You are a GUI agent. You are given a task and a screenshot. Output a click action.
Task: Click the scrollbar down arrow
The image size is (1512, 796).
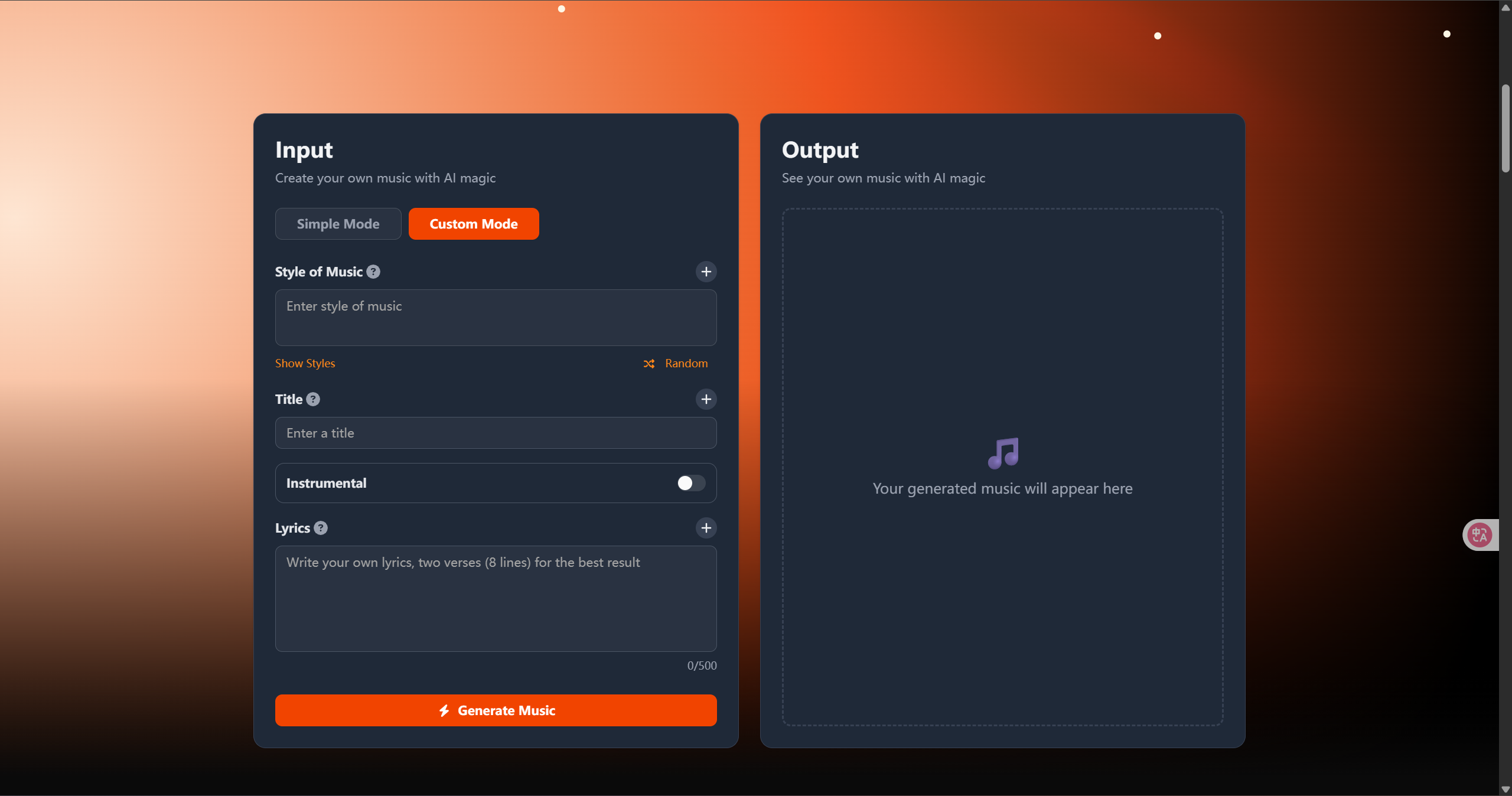[1506, 790]
